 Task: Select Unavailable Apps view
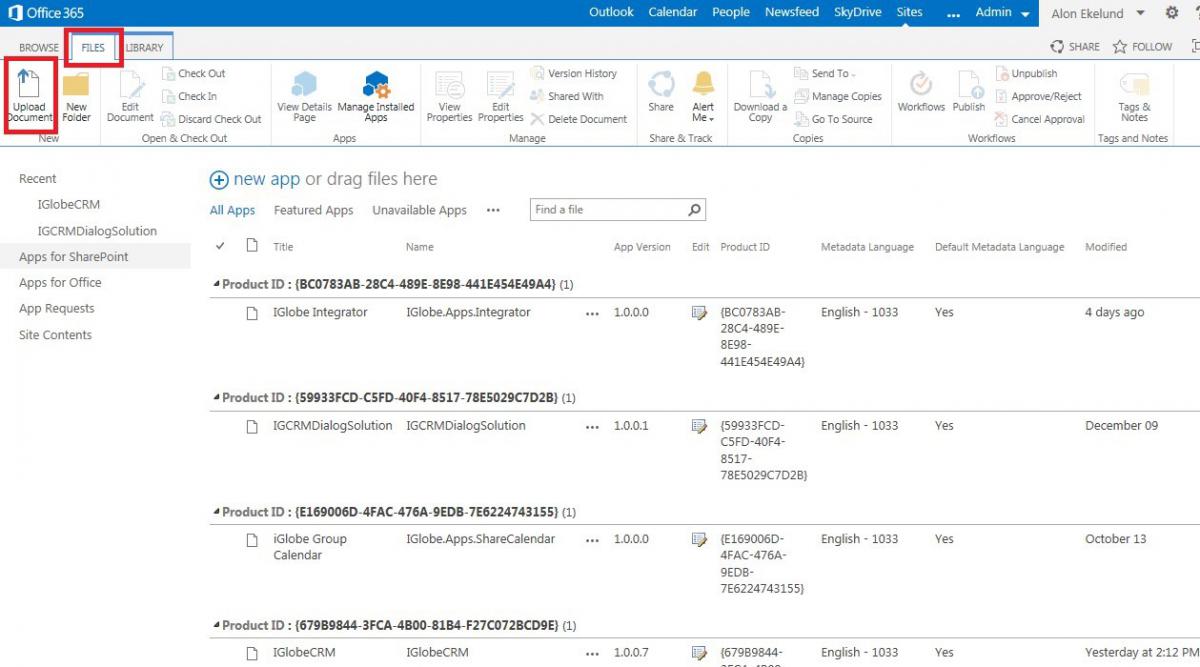[x=419, y=211]
